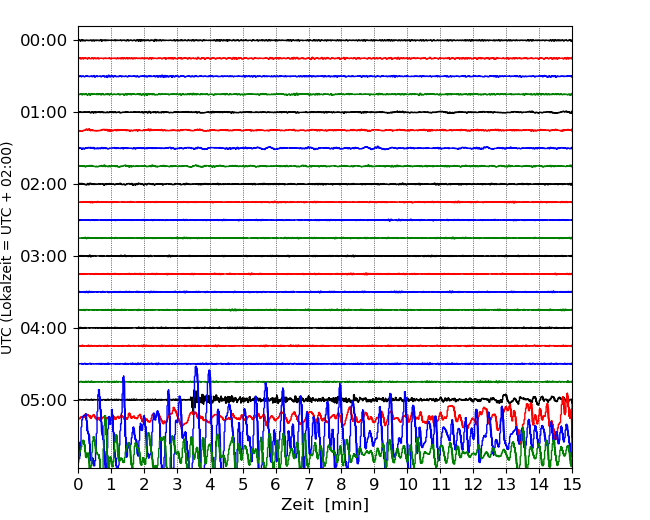Select the Zeit [min] axis title
This screenshot has height=520, width=650.
[x=325, y=505]
